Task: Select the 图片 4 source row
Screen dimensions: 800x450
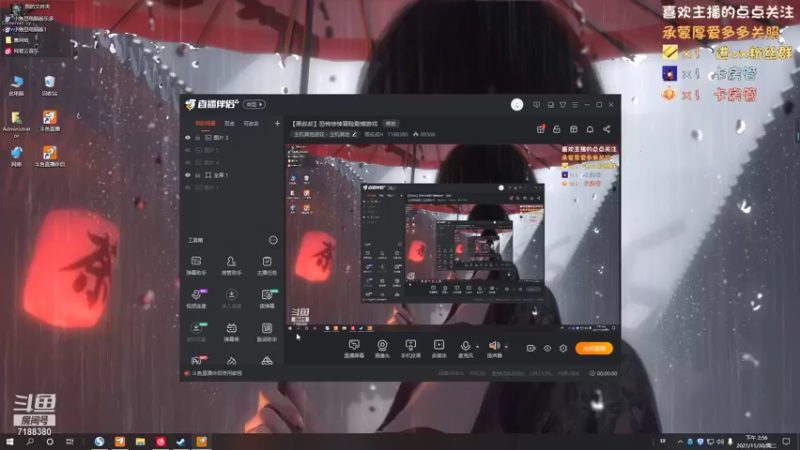Action: 233,162
